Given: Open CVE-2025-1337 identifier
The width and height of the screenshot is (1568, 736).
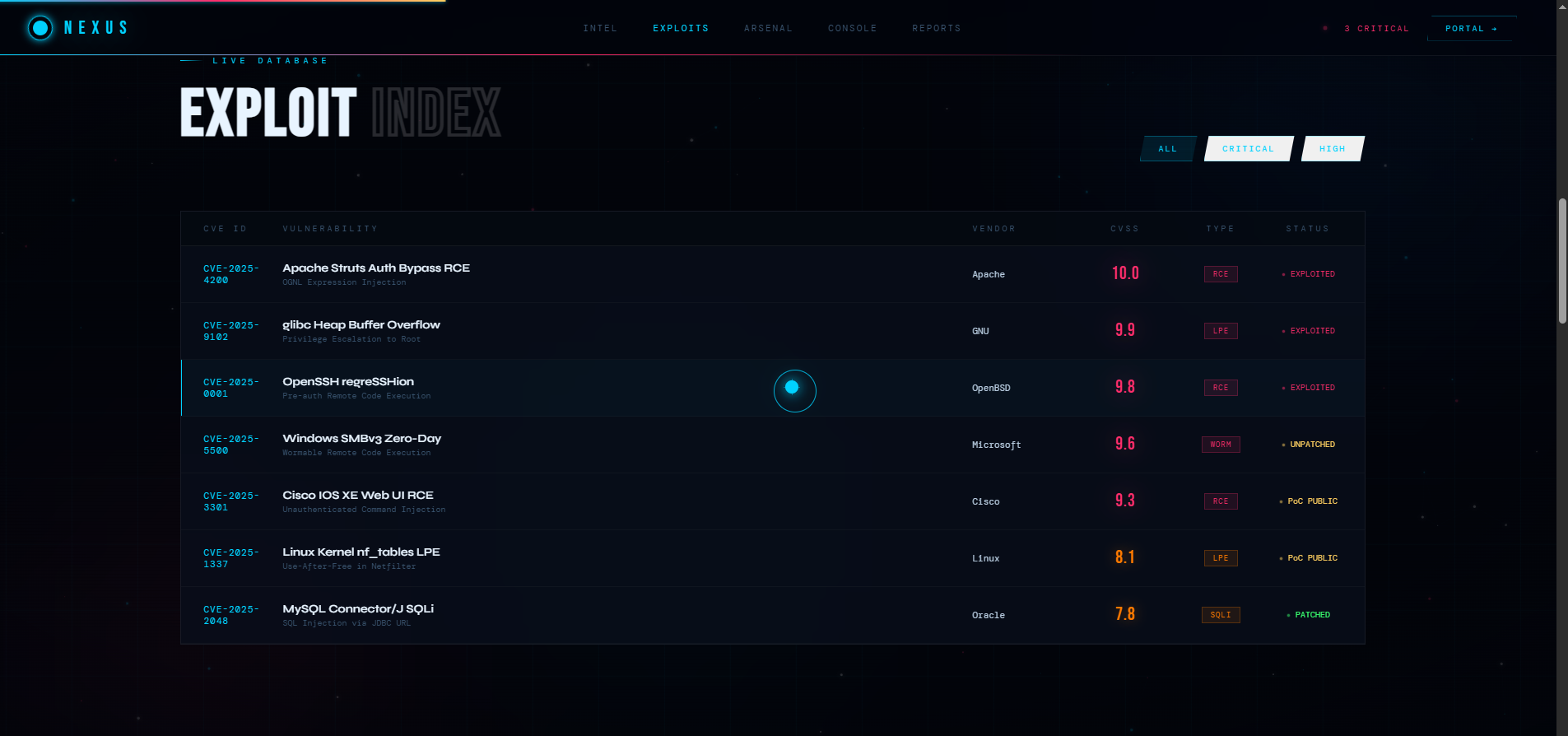Looking at the screenshot, I should [x=231, y=558].
